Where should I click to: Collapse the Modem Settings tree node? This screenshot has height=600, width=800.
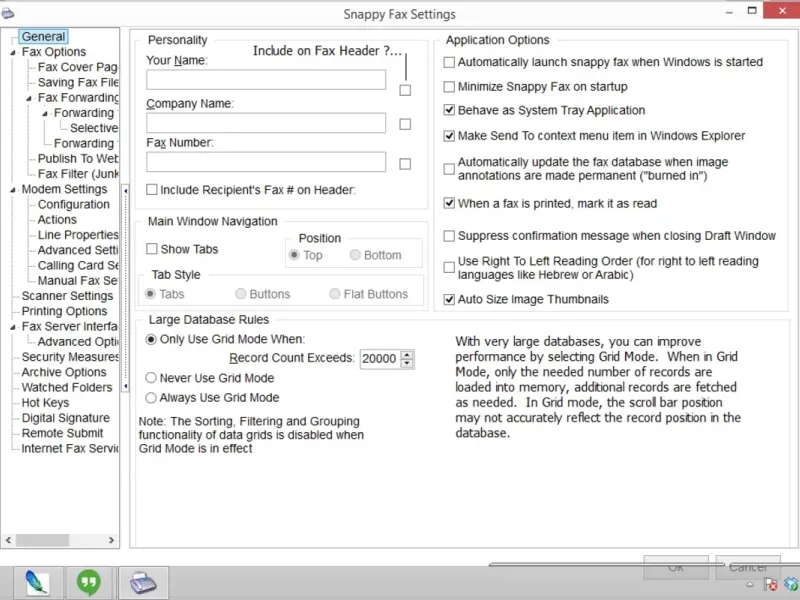tap(13, 190)
